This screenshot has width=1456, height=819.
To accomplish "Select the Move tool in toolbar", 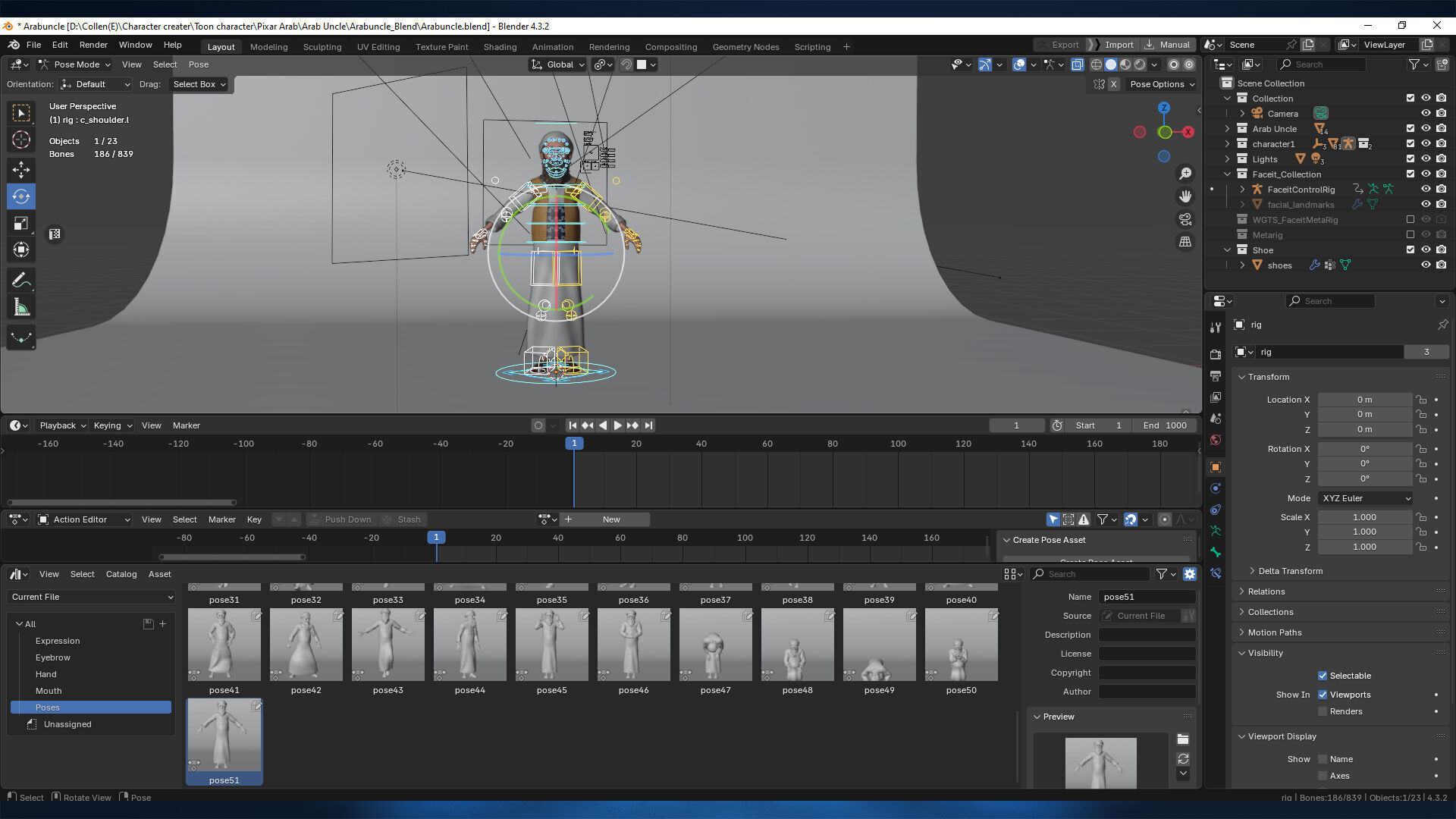I will point(21,168).
